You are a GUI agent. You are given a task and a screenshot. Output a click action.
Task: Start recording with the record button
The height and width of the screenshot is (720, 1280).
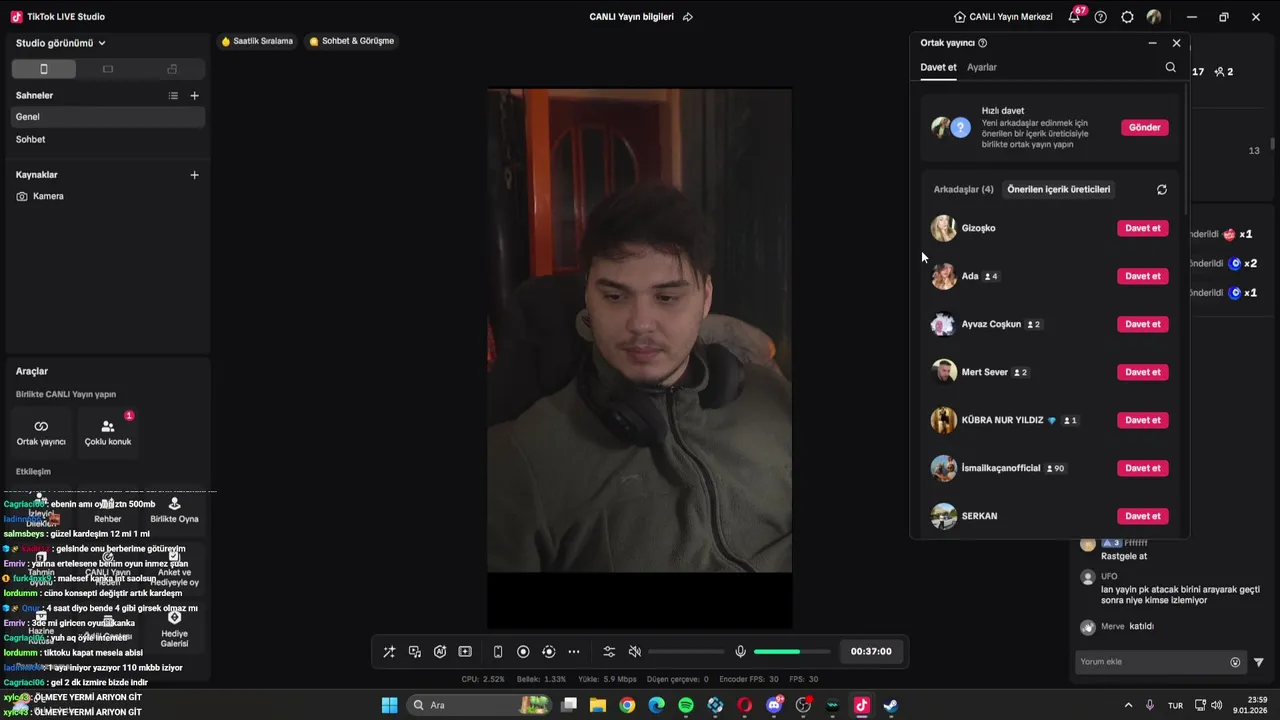523,652
